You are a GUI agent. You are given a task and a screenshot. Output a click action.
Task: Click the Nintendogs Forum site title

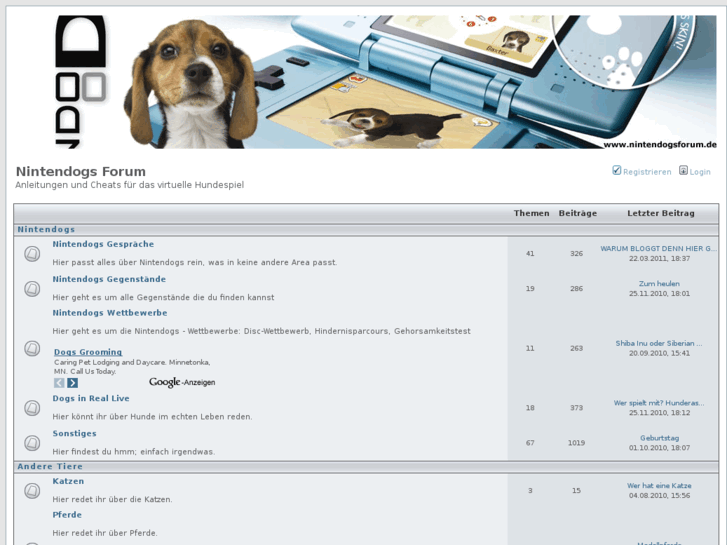click(x=81, y=172)
